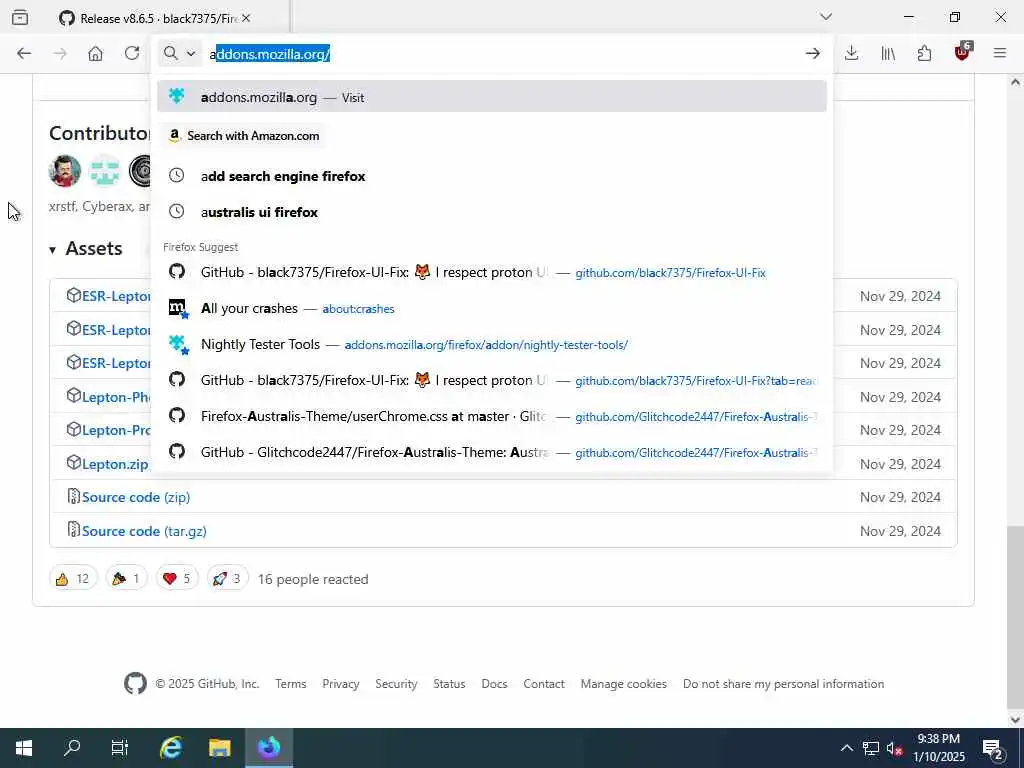Open Glitchcode2447/Firefox-Australis-Theme suggestion
This screenshot has height=768, width=1024.
(x=492, y=452)
